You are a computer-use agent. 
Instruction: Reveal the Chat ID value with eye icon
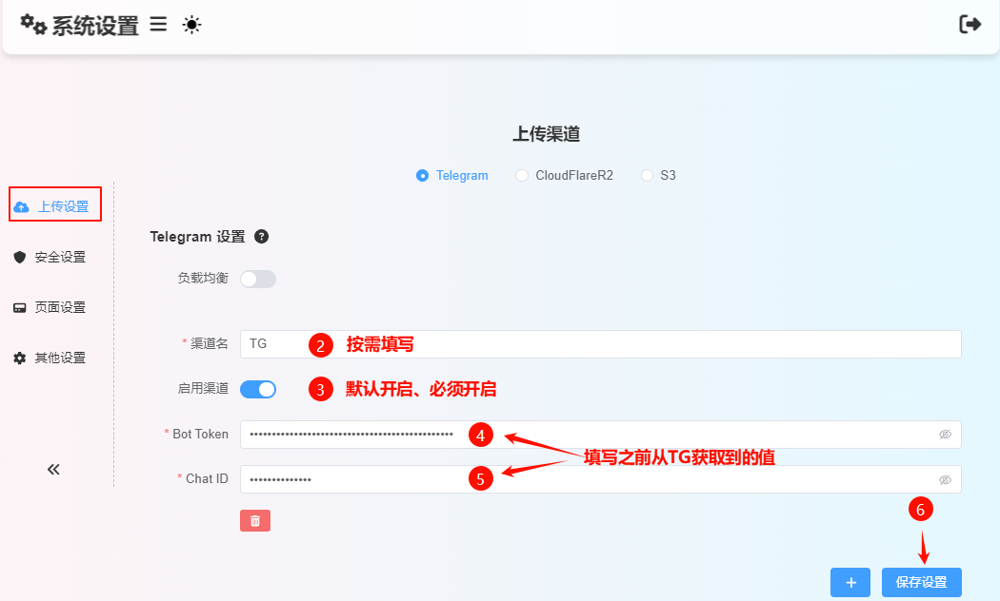[945, 480]
